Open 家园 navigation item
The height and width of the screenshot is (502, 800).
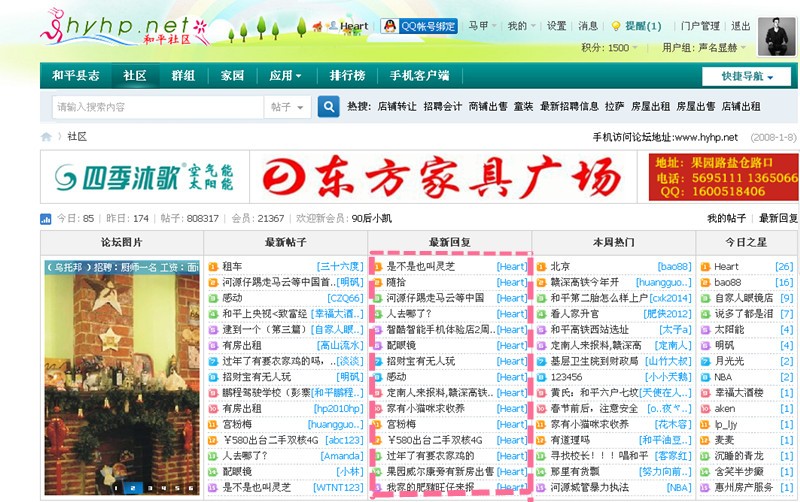click(232, 76)
